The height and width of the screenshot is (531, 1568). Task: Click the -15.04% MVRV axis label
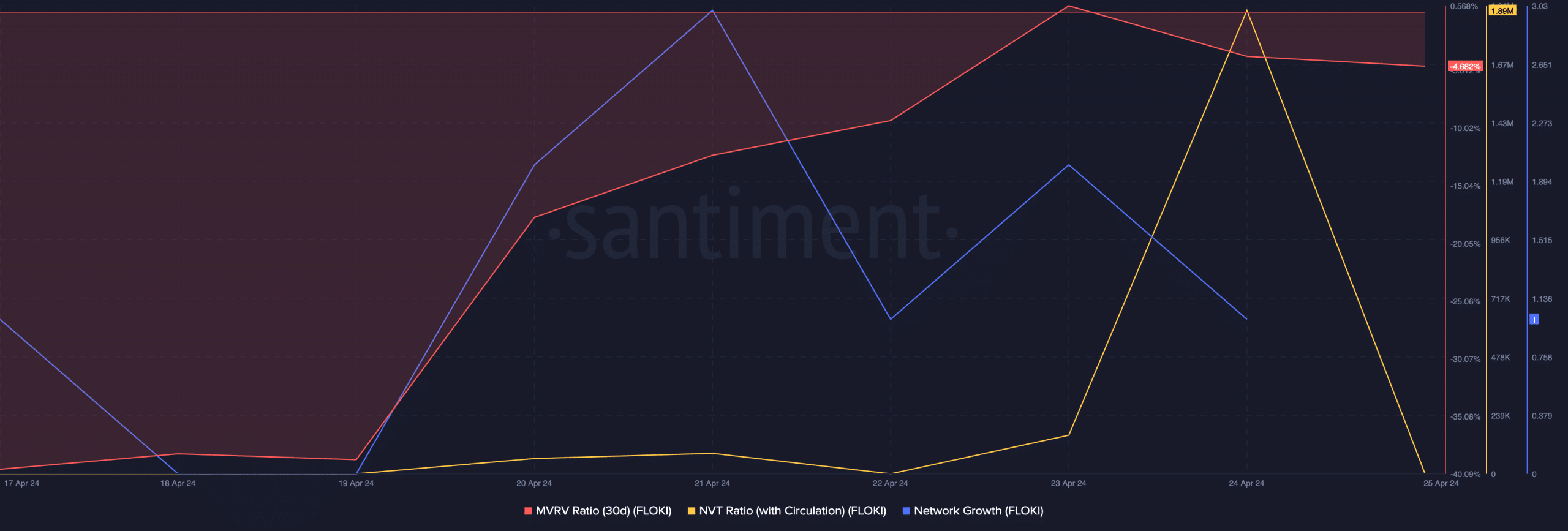coord(1465,186)
